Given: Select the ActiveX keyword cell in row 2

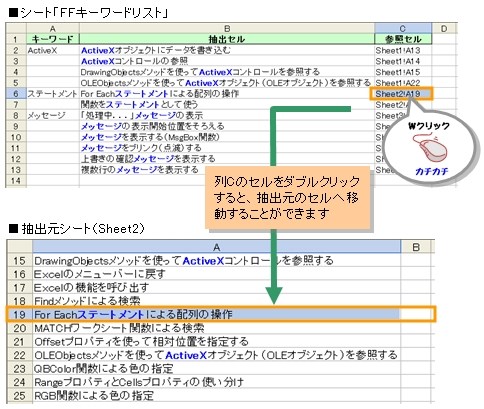Looking at the screenshot, I should click(x=53, y=50).
